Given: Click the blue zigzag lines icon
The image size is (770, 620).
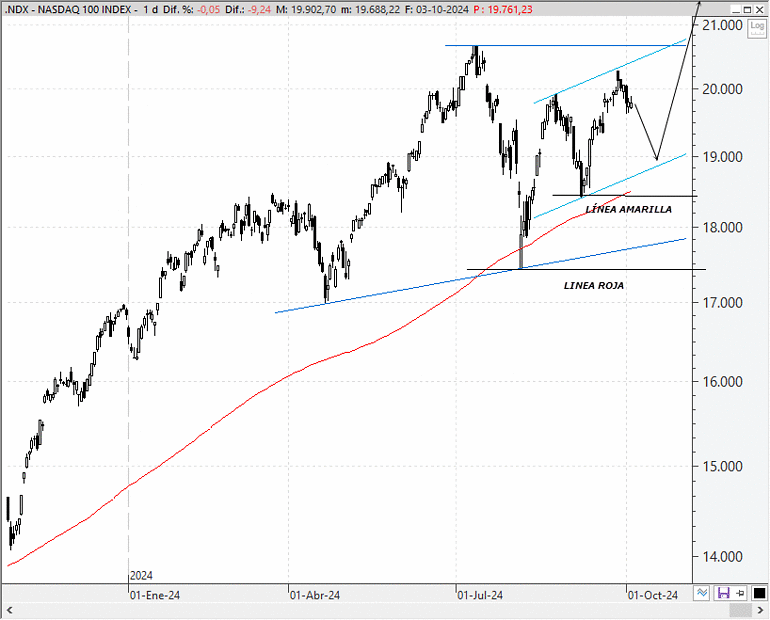Looking at the screenshot, I should (x=702, y=593).
